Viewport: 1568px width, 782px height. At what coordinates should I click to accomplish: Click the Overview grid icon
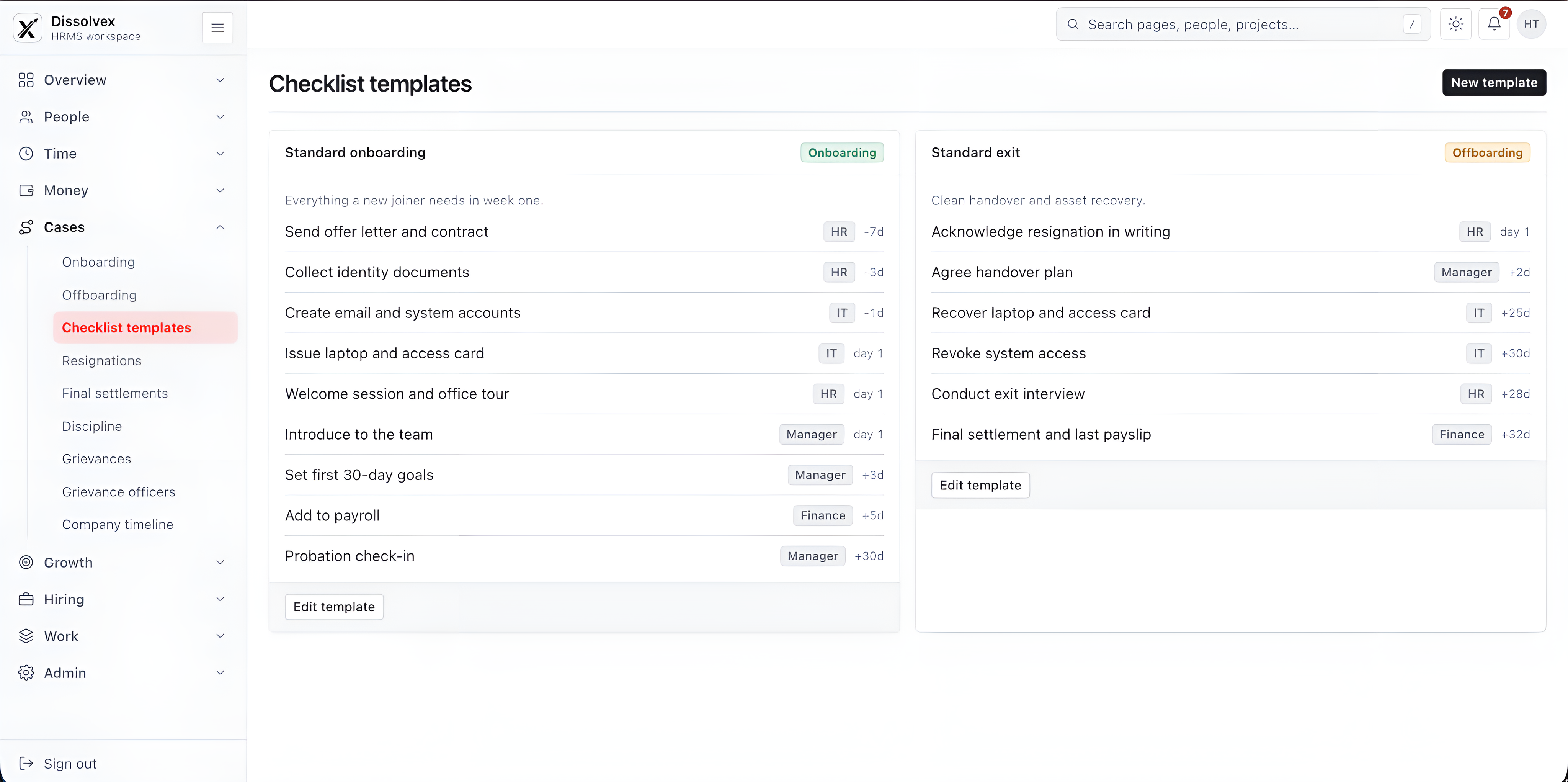point(26,80)
